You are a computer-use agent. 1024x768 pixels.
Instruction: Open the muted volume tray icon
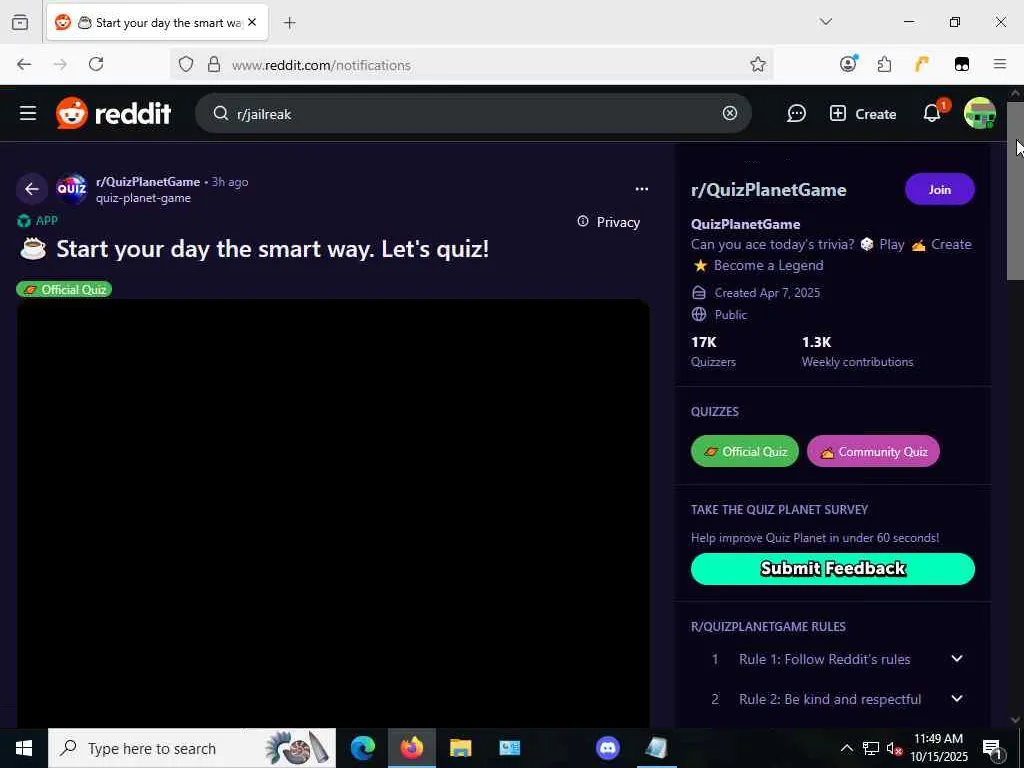coord(894,748)
